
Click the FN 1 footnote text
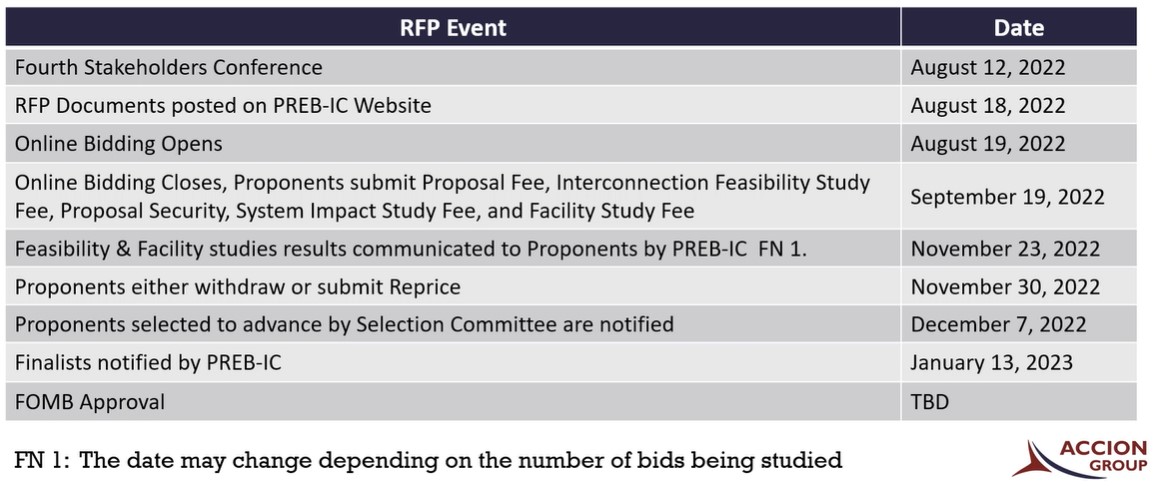point(428,460)
